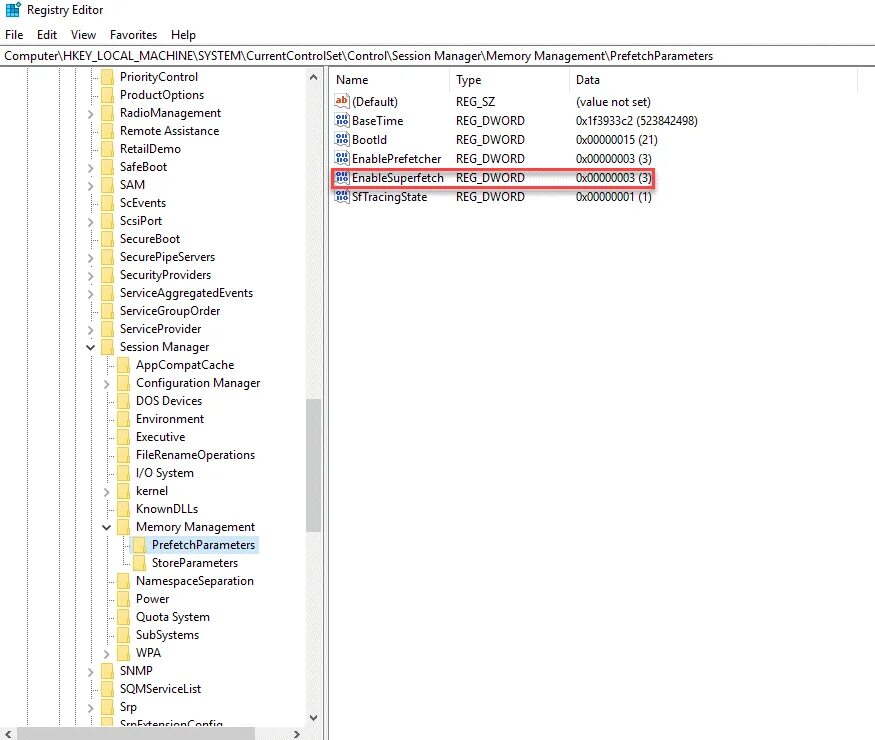
Task: Click the RadioManagement folder icon
Action: [x=108, y=113]
